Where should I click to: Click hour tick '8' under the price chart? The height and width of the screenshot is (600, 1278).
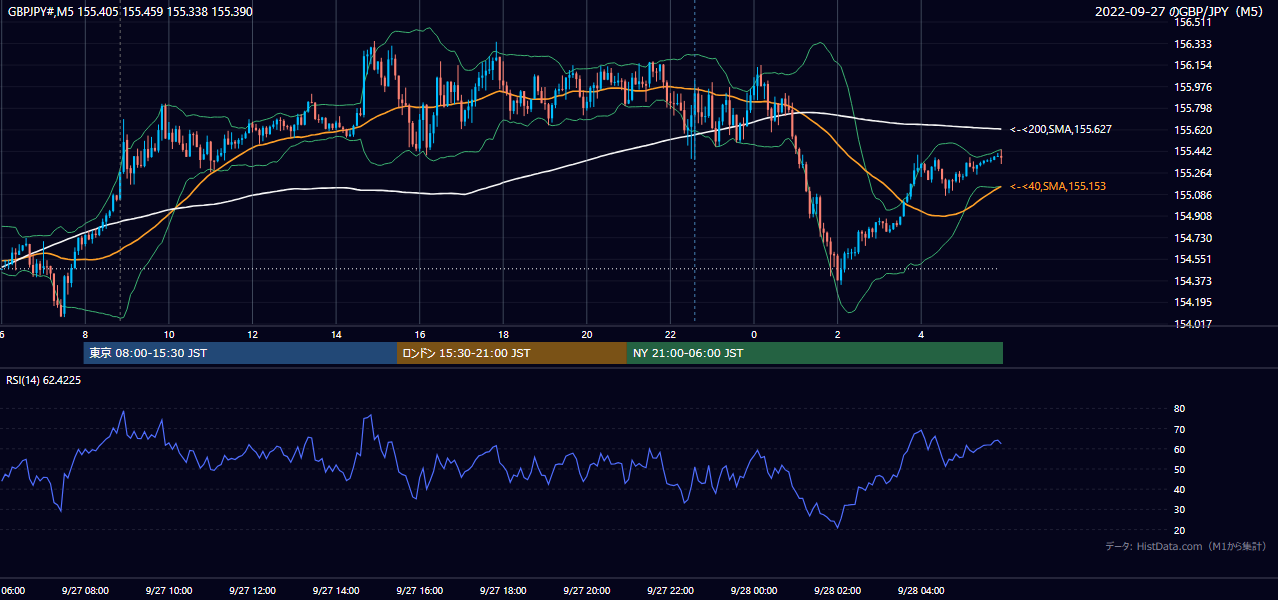(x=85, y=335)
